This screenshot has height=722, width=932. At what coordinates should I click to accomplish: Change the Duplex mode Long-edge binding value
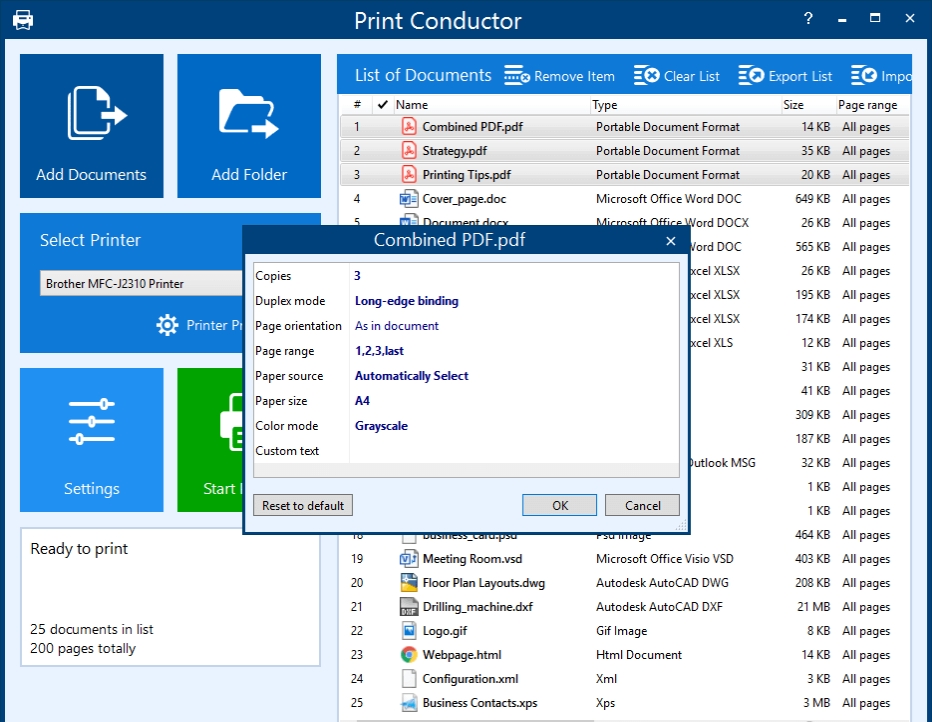407,301
